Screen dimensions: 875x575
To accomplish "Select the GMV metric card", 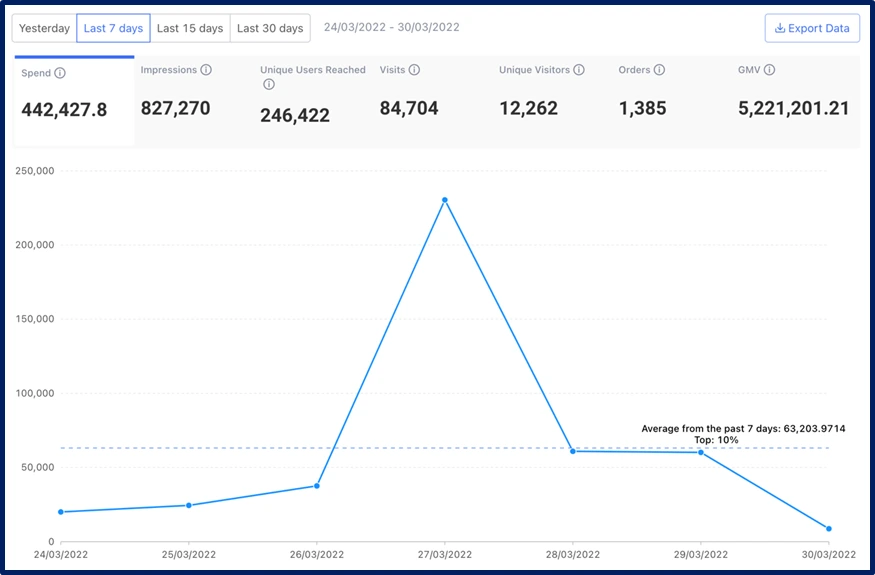I will (793, 100).
